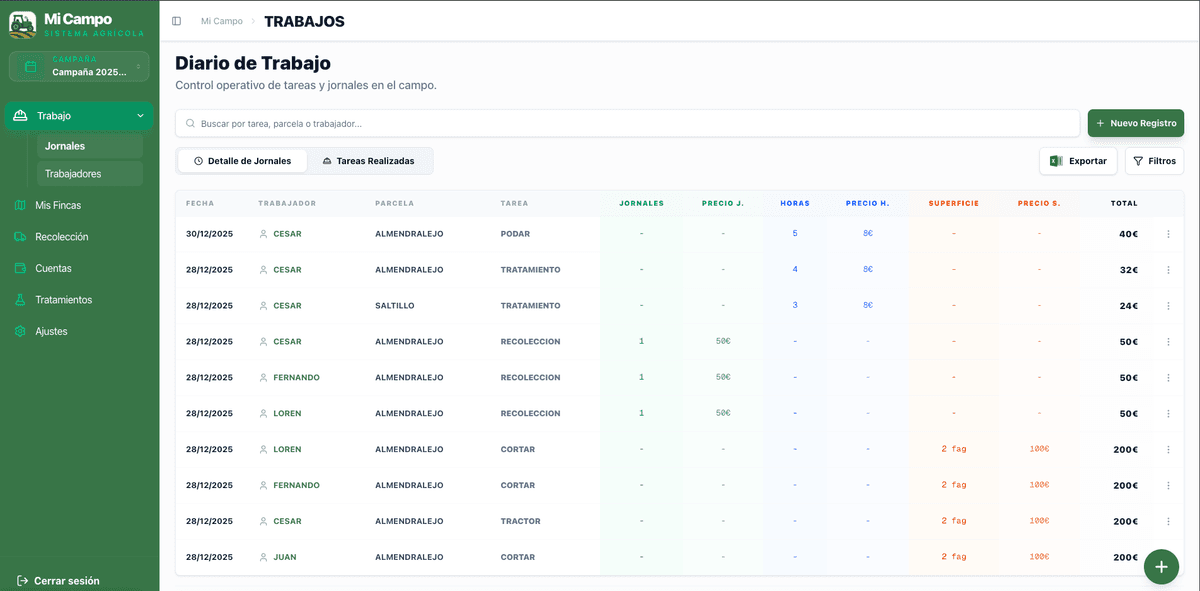Click the Mi Campo tractor logo
Viewport: 1200px width, 591px height.
pyautogui.click(x=23, y=24)
